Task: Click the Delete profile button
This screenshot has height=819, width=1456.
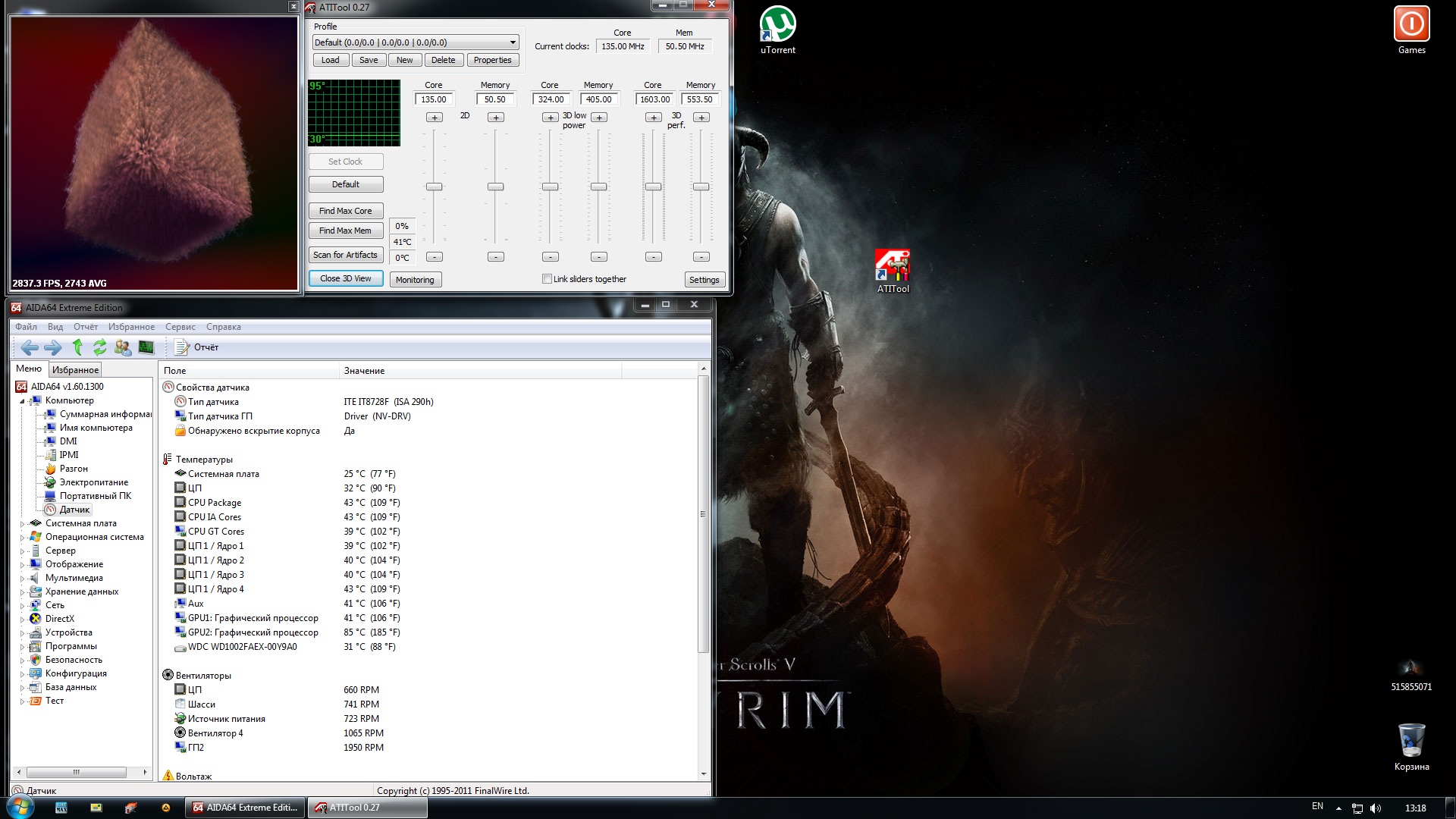Action: point(444,60)
